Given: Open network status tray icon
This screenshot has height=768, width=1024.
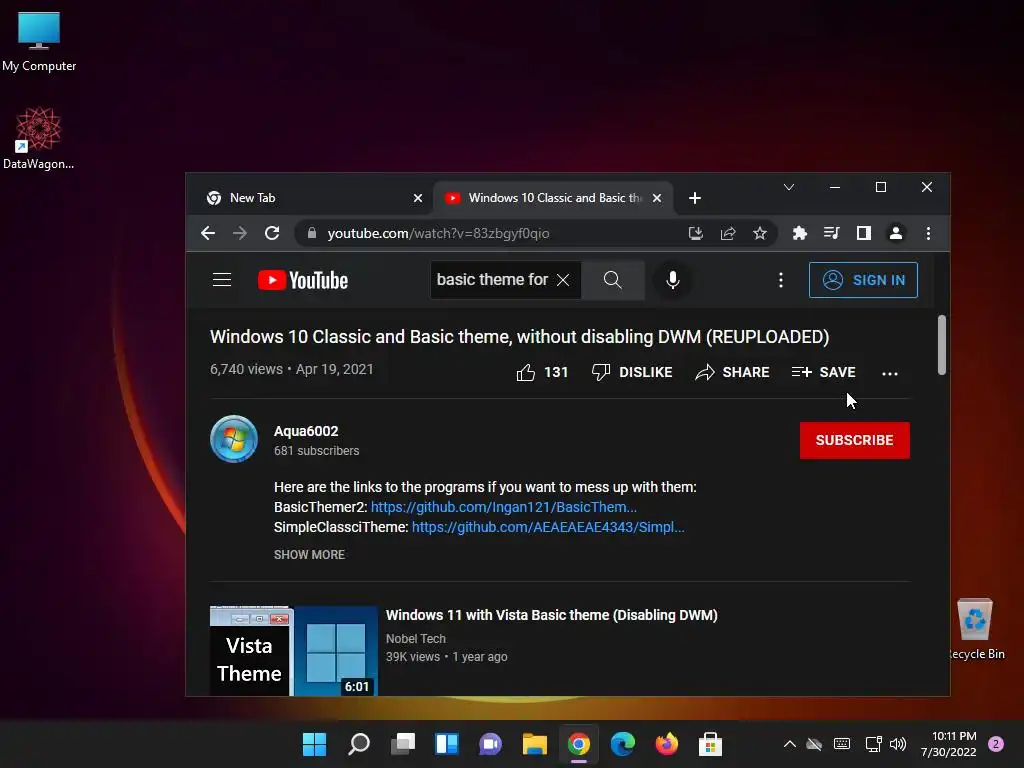Looking at the screenshot, I should (x=873, y=744).
